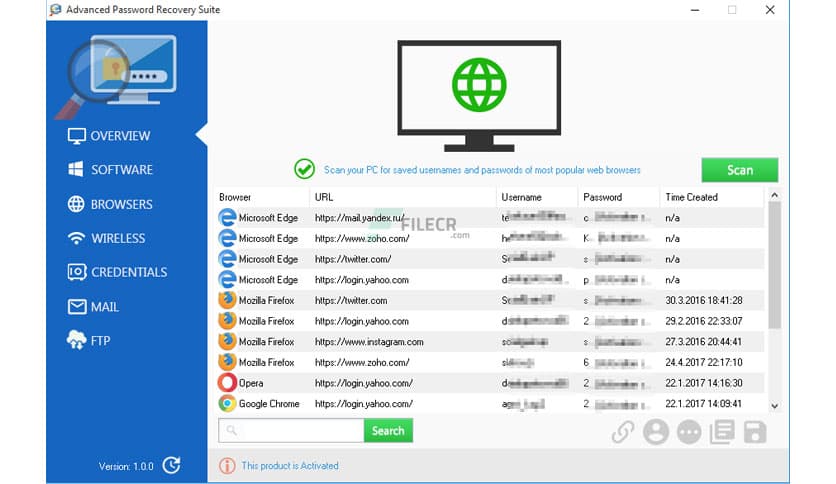Click the check for updates refresh icon
This screenshot has height=484, width=836.
point(171,465)
